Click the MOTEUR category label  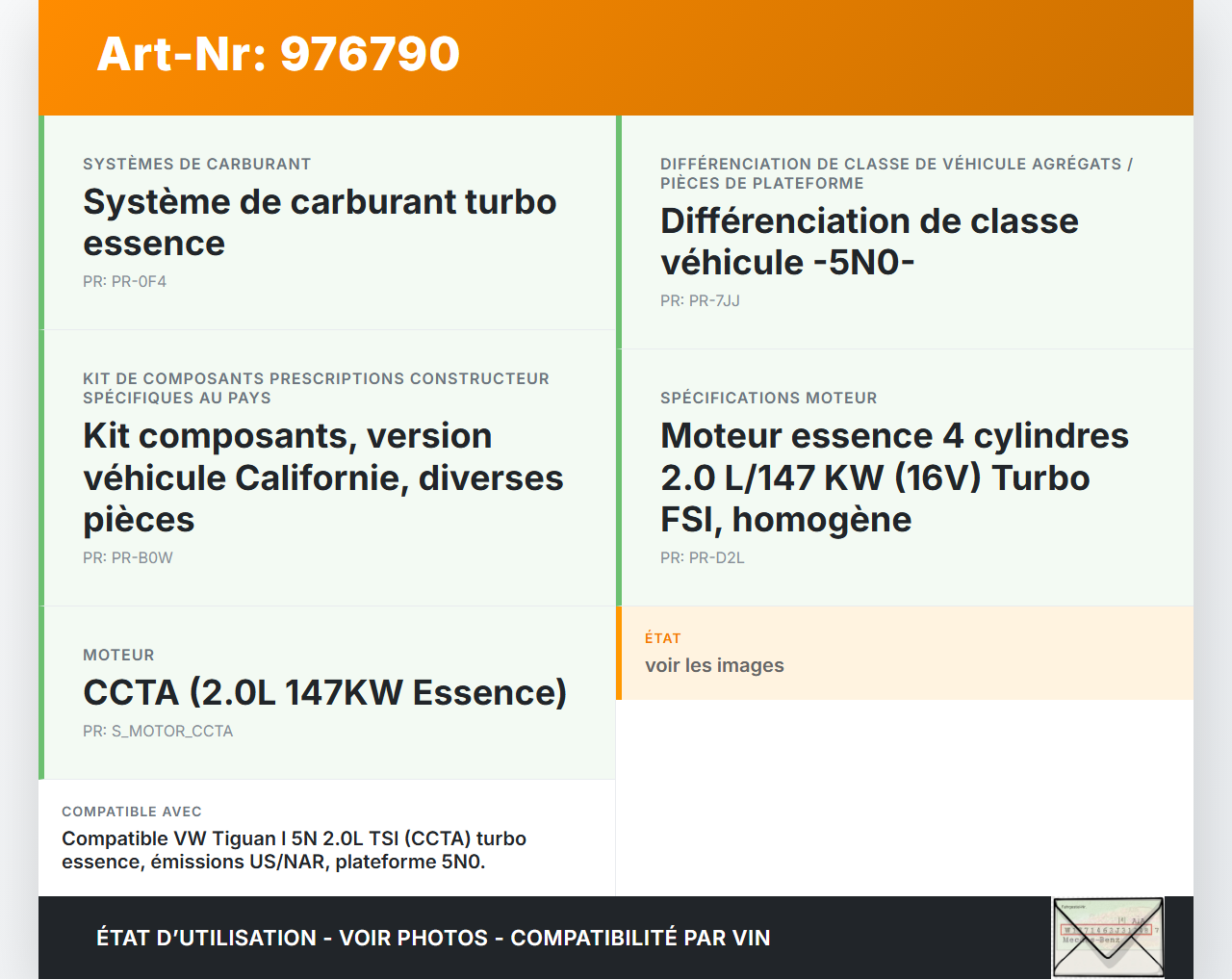(x=118, y=655)
